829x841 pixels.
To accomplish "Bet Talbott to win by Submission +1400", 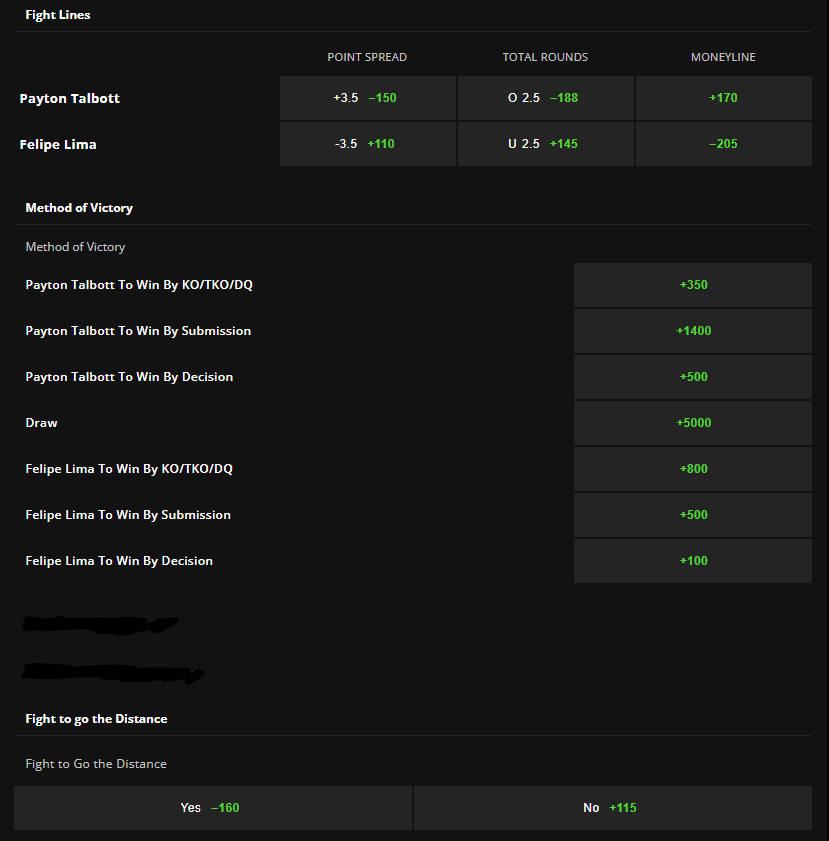I will click(x=692, y=331).
